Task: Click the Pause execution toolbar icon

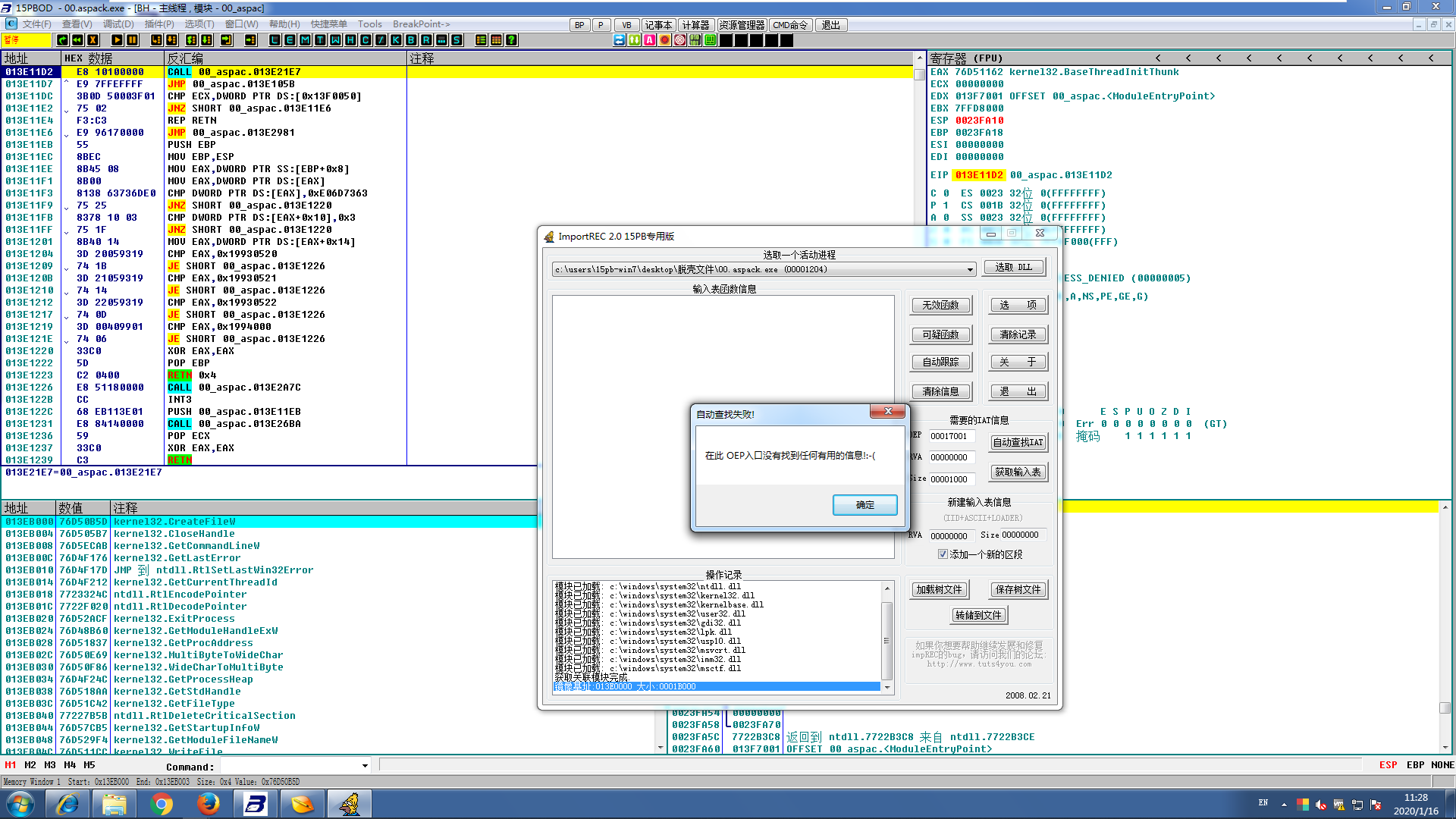Action: pos(132,40)
